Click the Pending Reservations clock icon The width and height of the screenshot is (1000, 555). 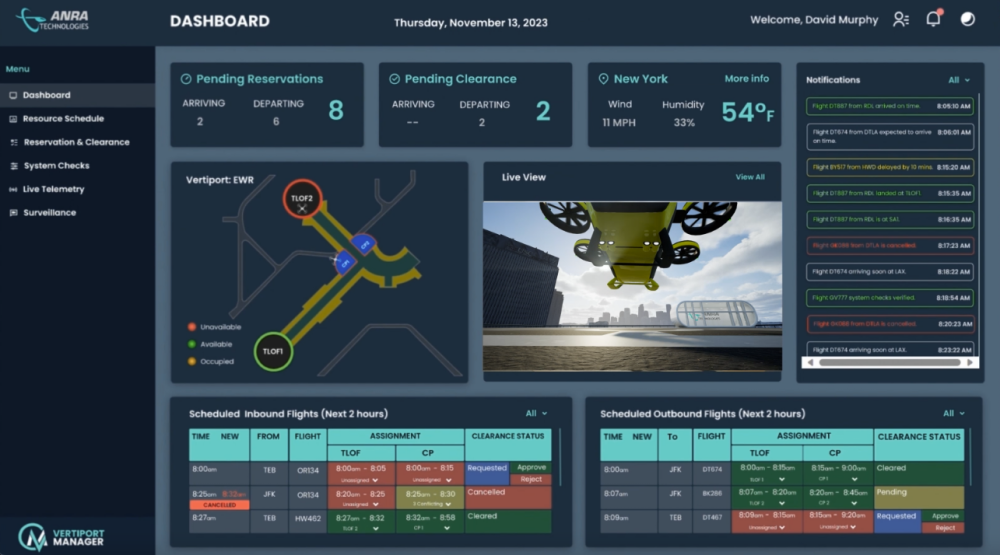pyautogui.click(x=186, y=79)
